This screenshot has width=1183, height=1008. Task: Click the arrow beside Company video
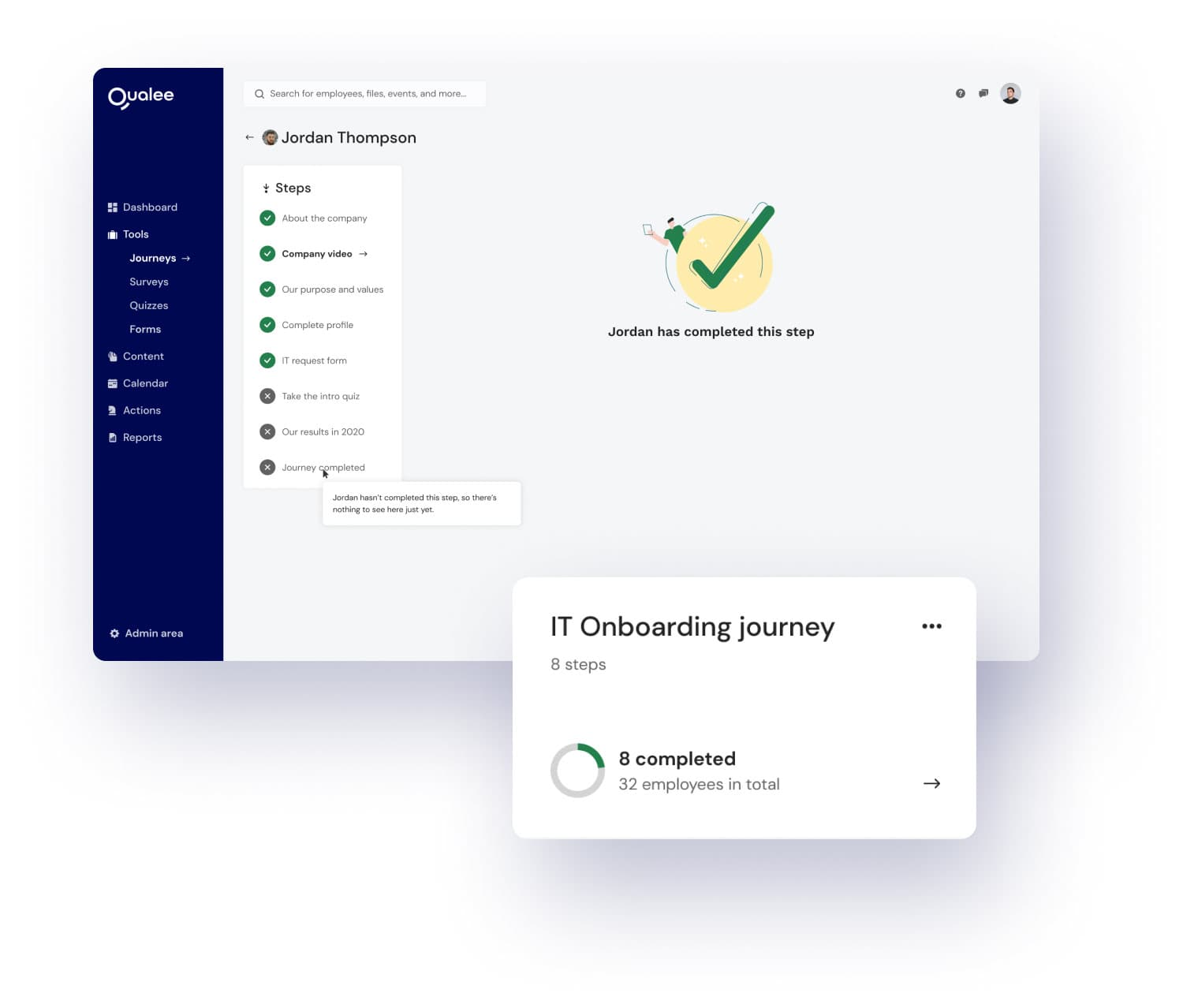363,254
